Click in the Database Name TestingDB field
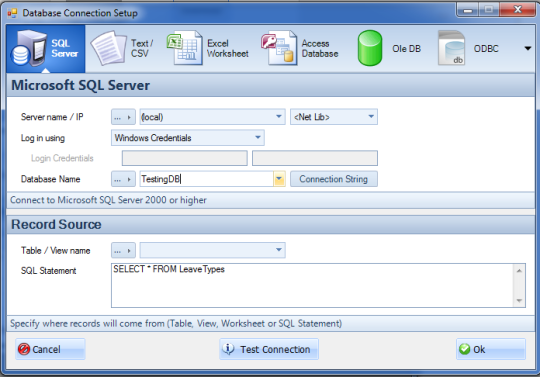This screenshot has height=377, width=540. [x=206, y=179]
